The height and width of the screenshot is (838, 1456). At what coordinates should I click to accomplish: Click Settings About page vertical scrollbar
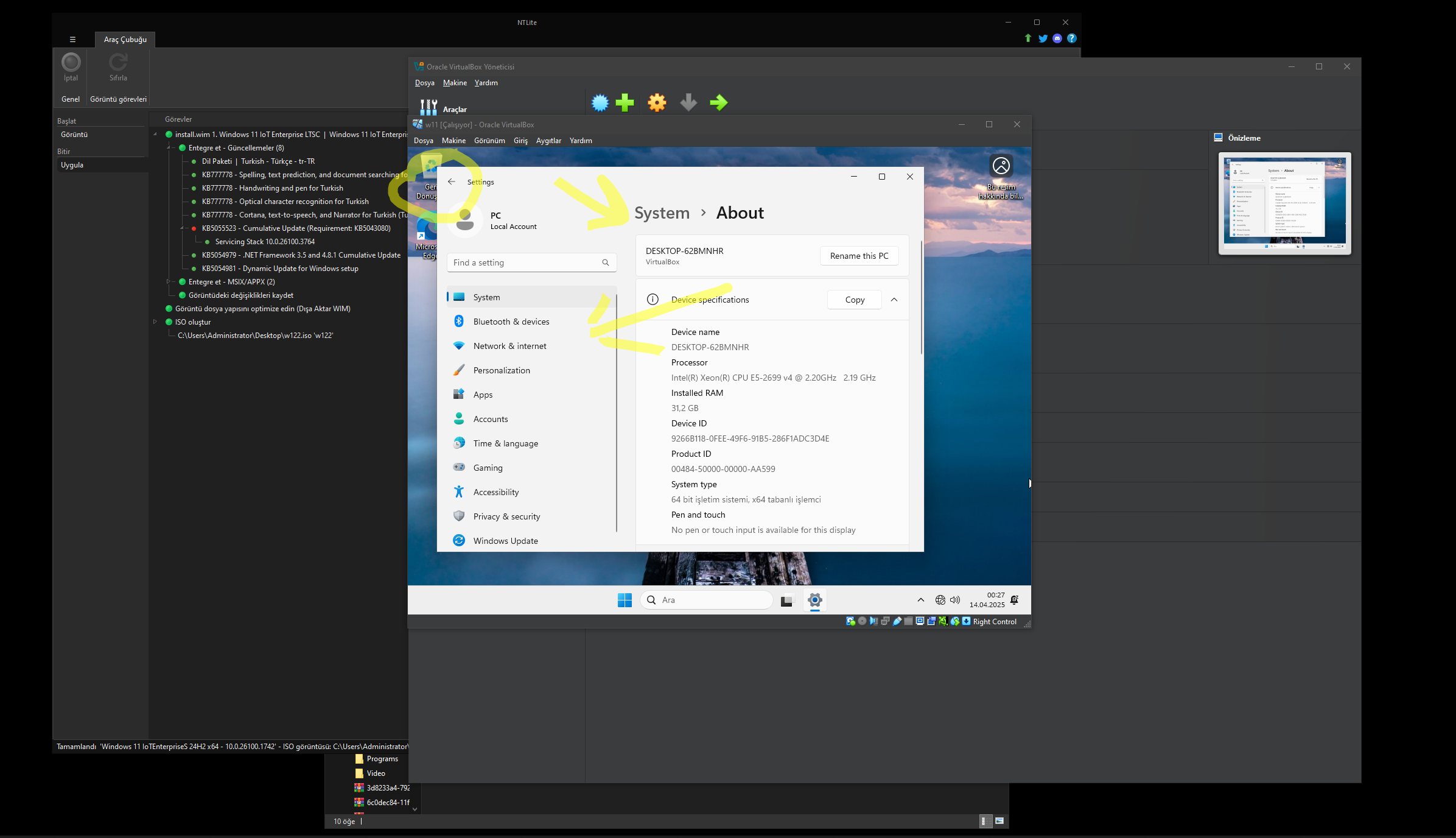pyautogui.click(x=921, y=297)
